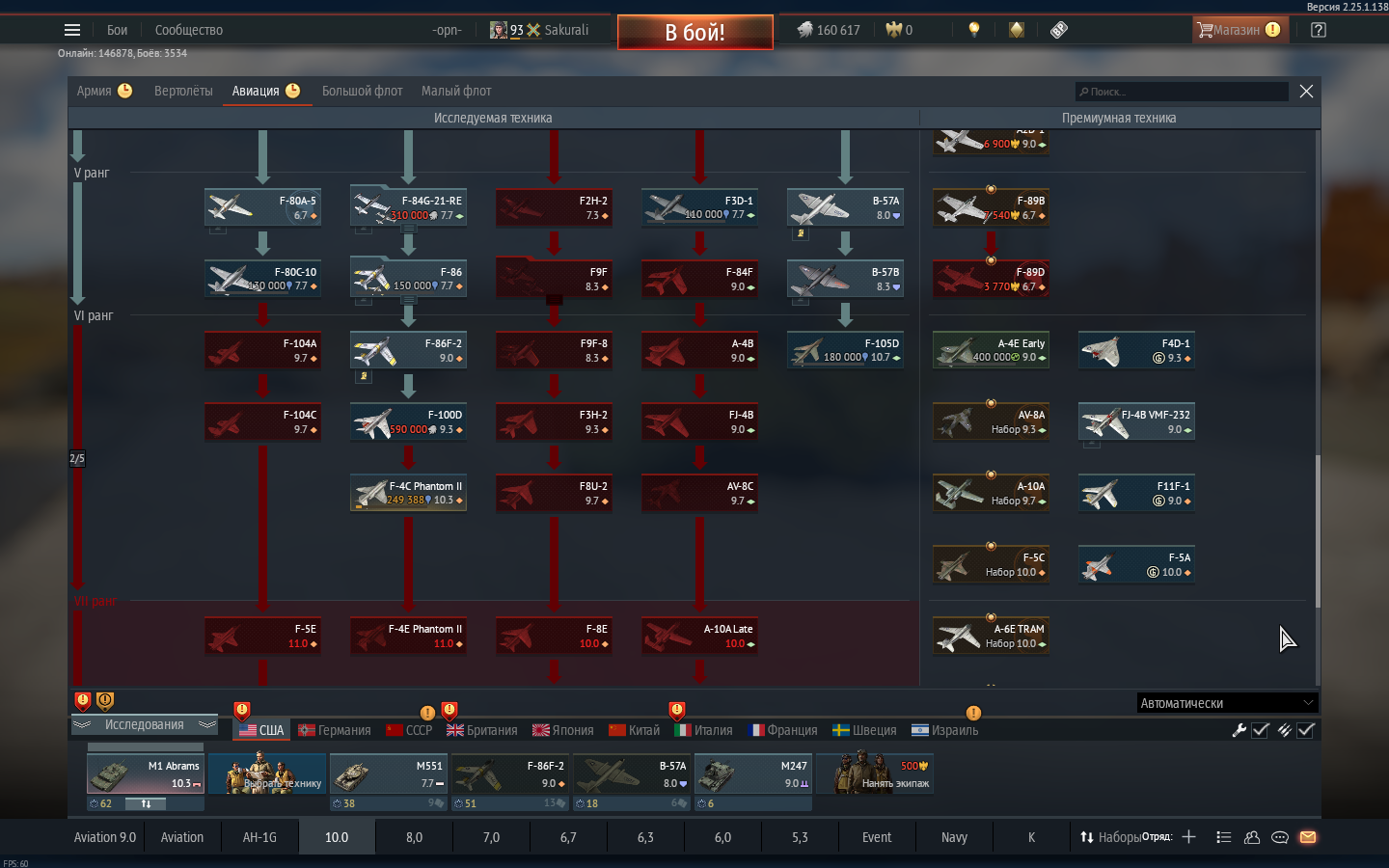
Task: Open the gold diamond warbond icon
Action: click(x=1017, y=30)
